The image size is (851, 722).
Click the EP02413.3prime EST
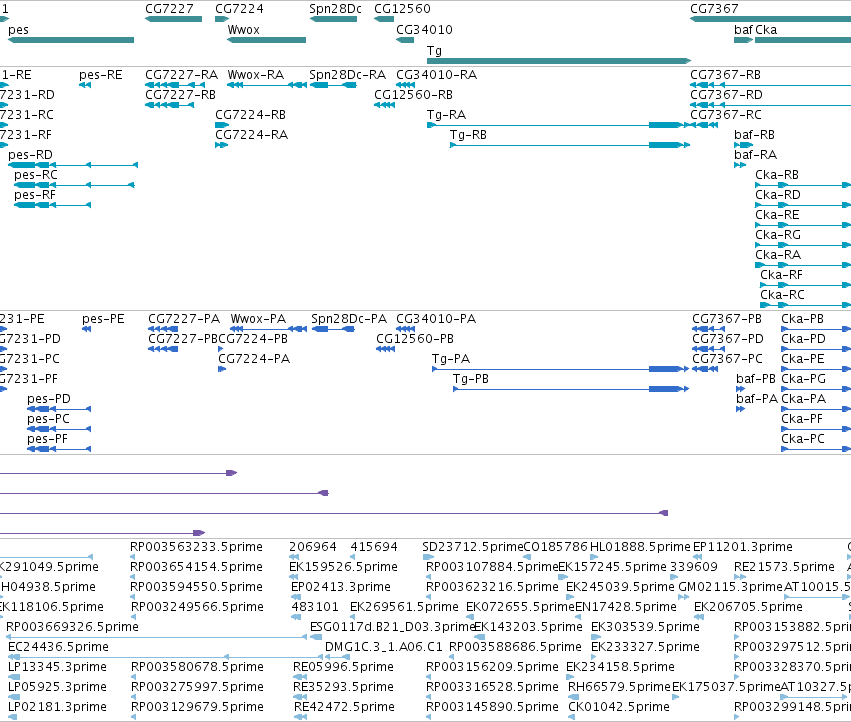point(296,597)
